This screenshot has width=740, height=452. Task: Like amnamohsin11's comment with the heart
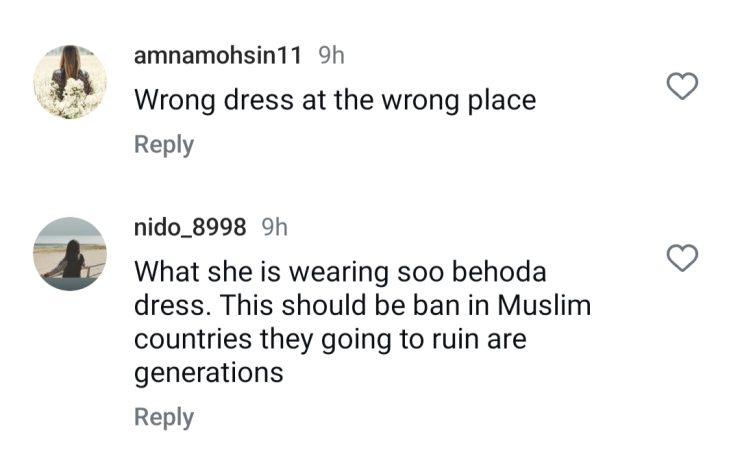(x=682, y=88)
